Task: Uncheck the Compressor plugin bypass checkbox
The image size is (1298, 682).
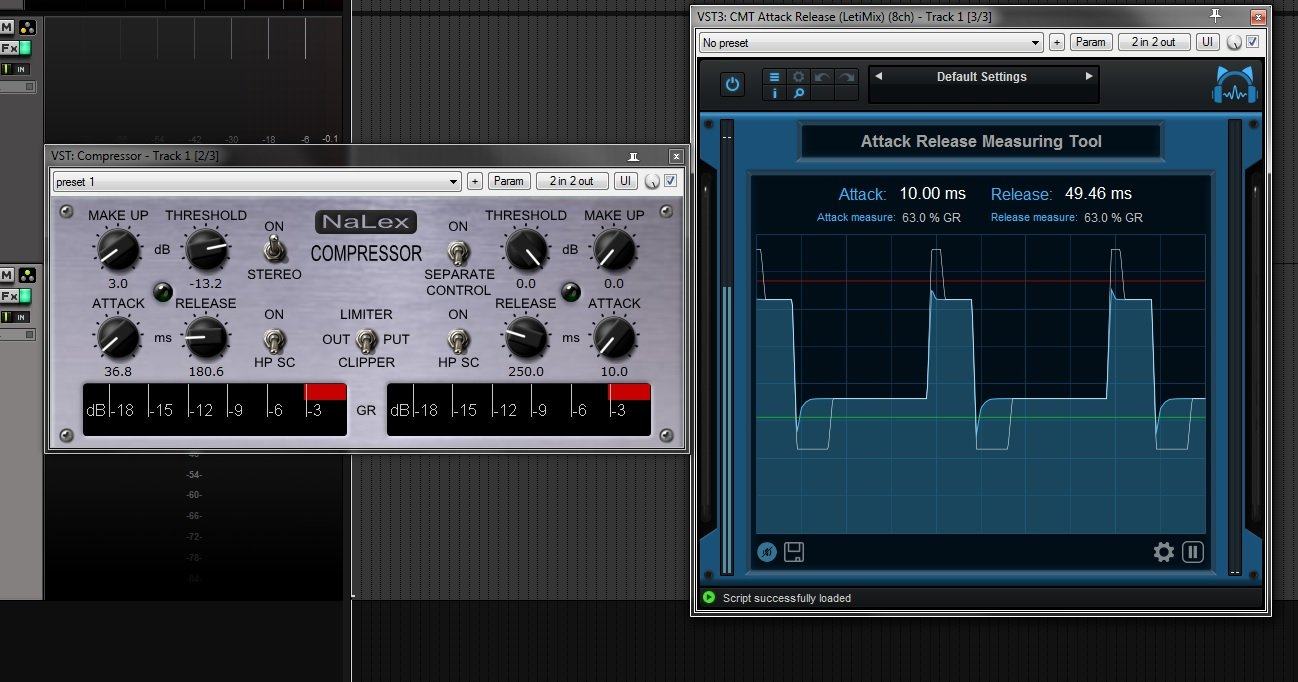Action: 671,181
